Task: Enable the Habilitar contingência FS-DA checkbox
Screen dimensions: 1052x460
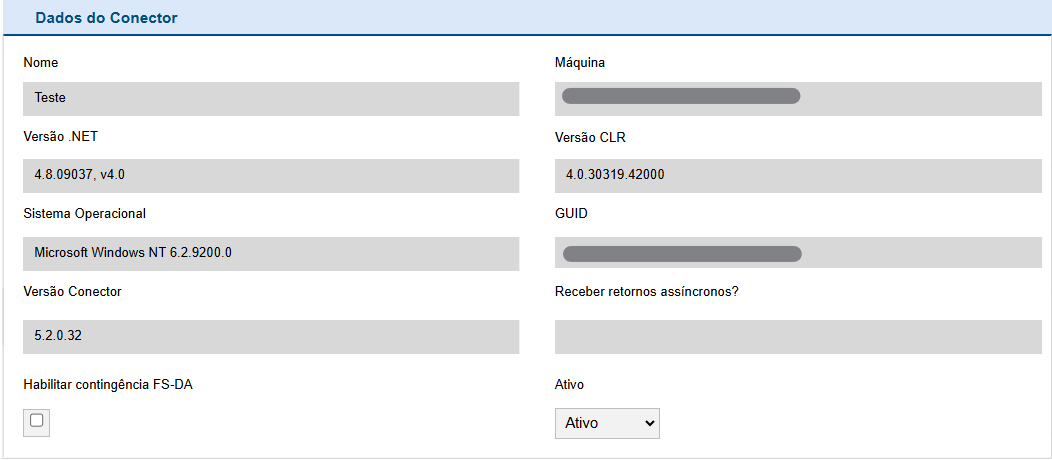Action: pos(36,421)
